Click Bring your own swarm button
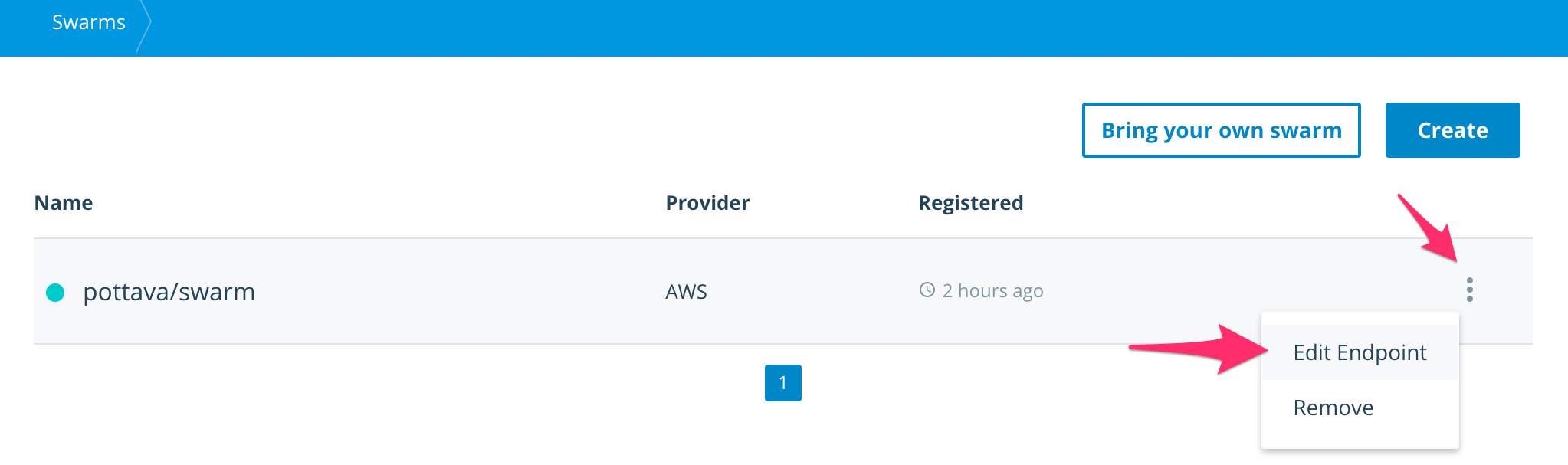This screenshot has height=465, width=1568. 1221,130
